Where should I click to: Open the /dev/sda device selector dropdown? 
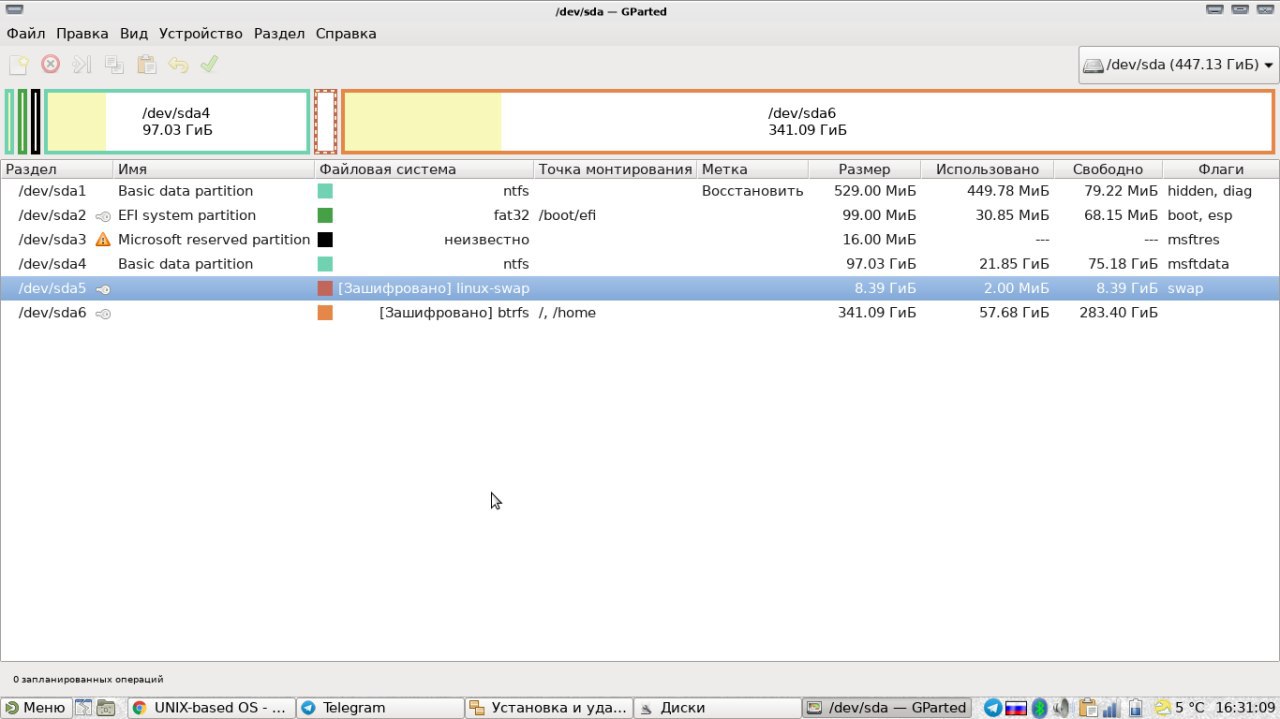point(1179,65)
